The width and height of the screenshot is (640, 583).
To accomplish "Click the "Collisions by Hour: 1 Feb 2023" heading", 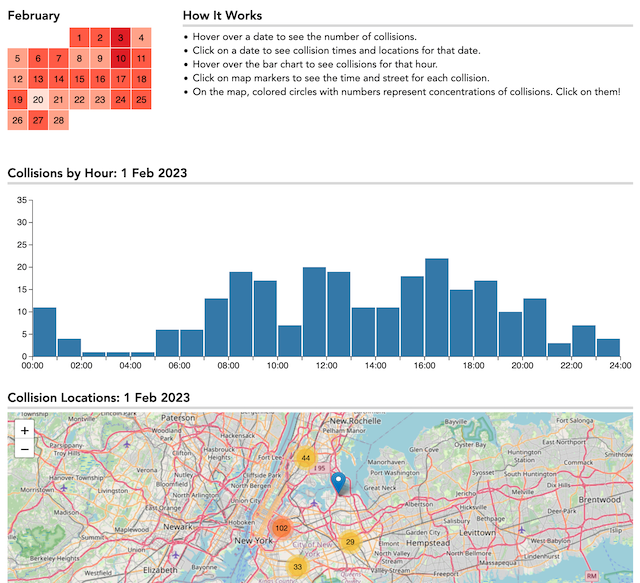I will 97,173.
